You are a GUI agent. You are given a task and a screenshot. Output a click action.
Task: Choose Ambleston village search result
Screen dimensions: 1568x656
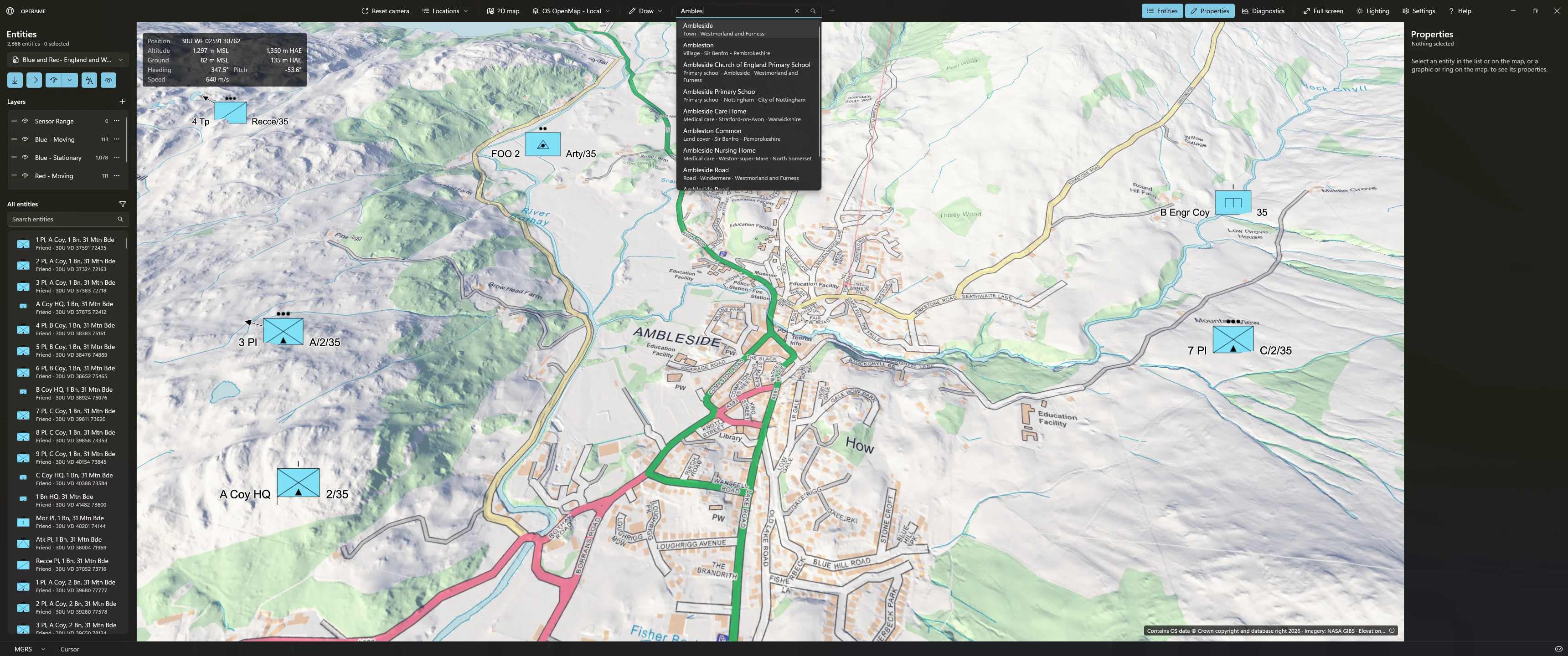click(x=748, y=49)
